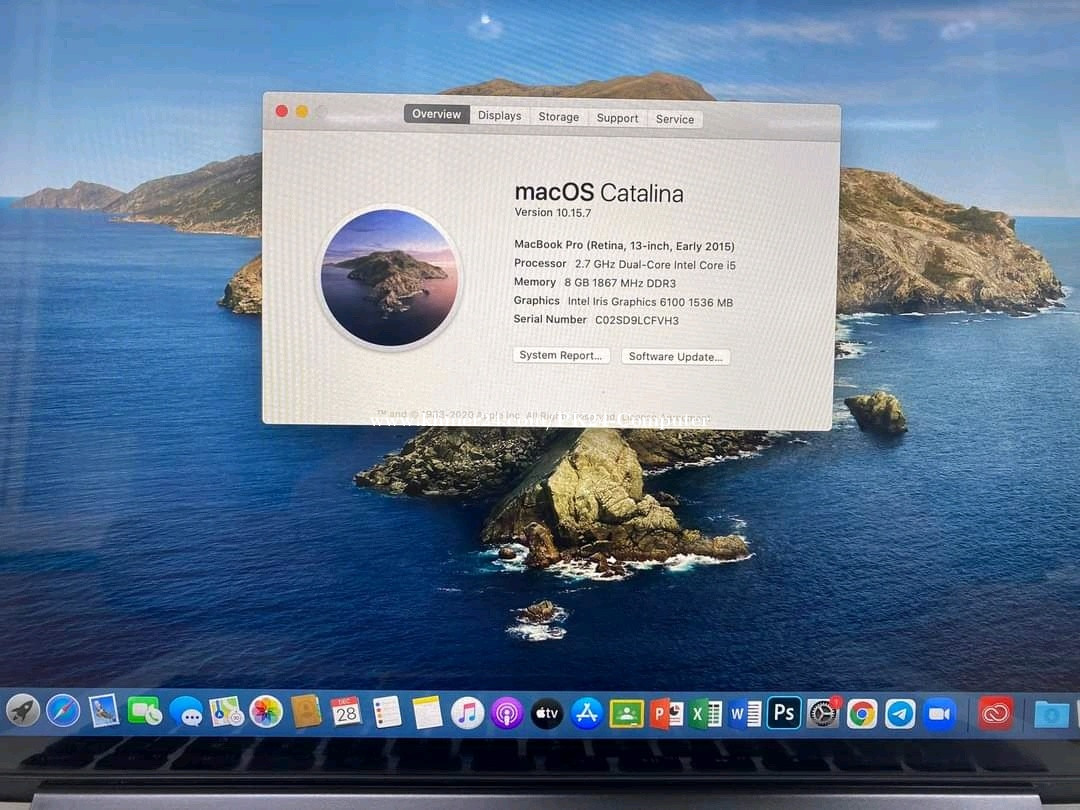Image resolution: width=1080 pixels, height=810 pixels.
Task: Open Podcasts from the Dock
Action: coord(507,714)
